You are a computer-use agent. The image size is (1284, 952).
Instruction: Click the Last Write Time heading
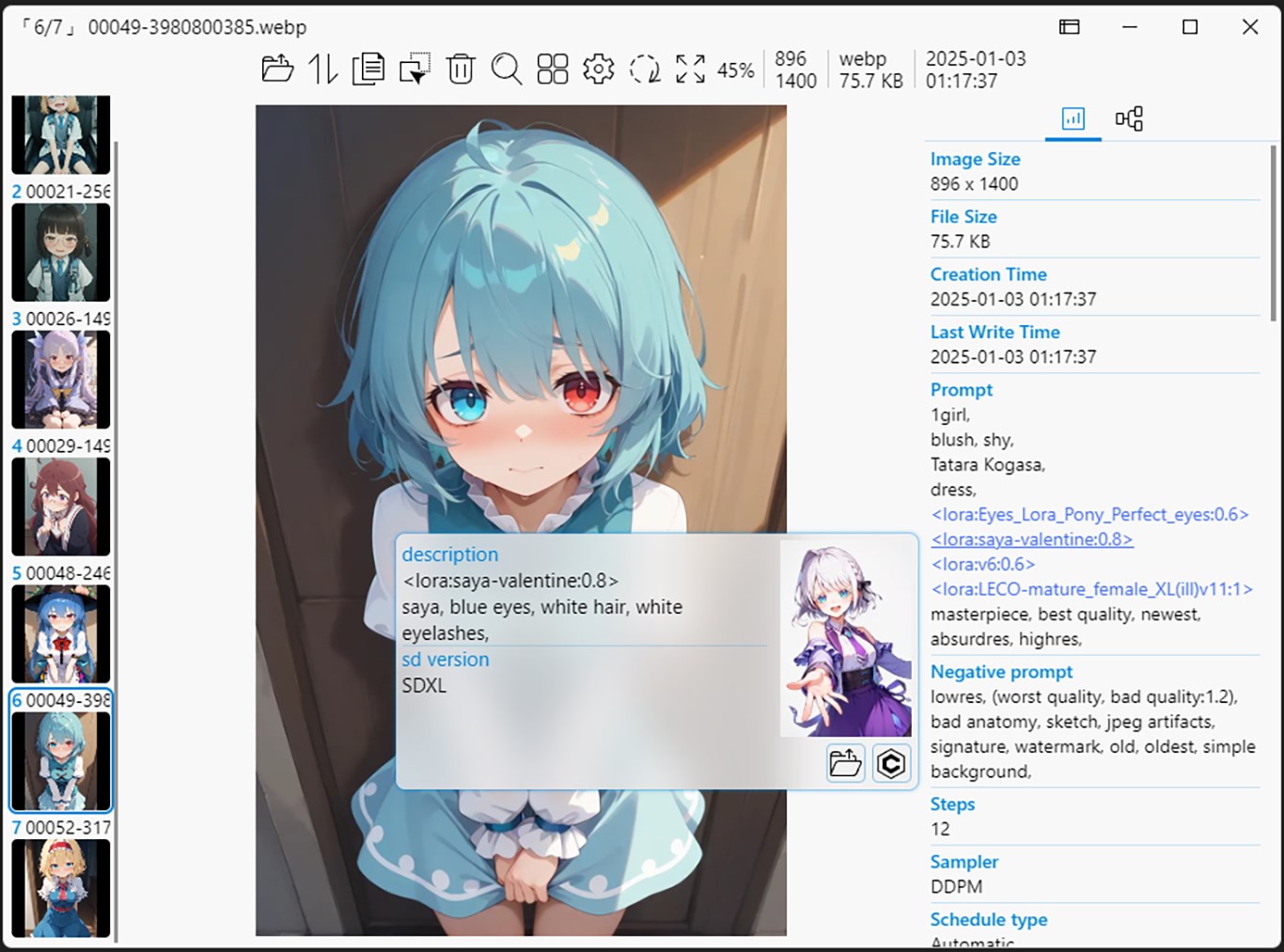tap(994, 332)
